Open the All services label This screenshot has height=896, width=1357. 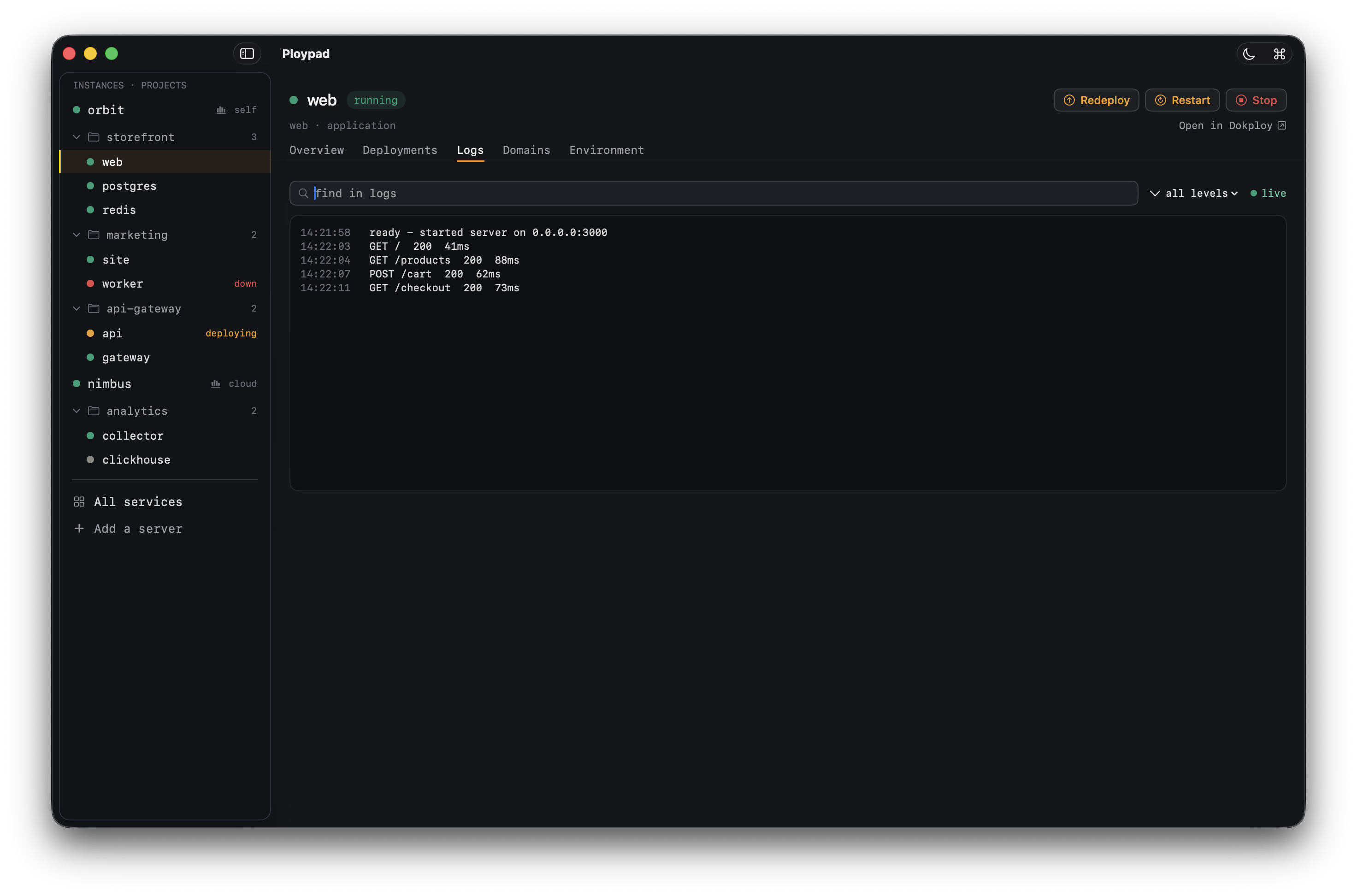pyautogui.click(x=138, y=502)
